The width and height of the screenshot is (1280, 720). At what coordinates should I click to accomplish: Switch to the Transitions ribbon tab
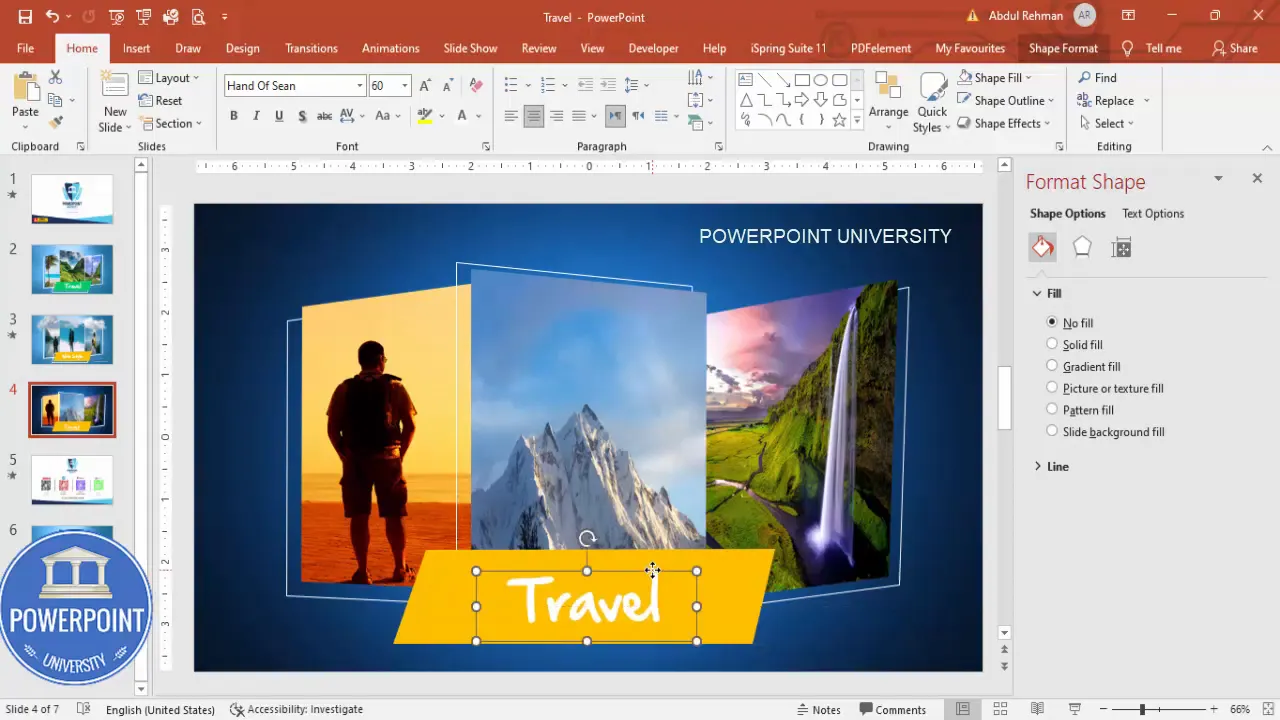(x=311, y=48)
